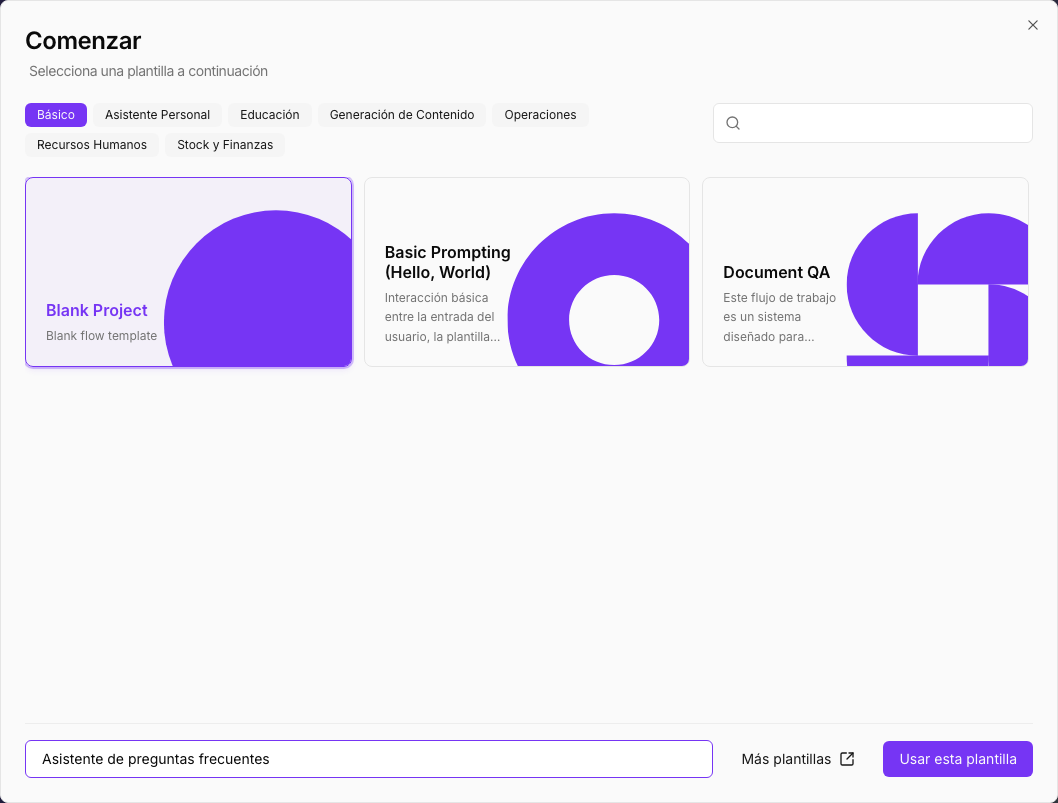Viewport: 1058px width, 803px height.
Task: Select the Basic Prompting (Hello, World) template
Action: pos(527,272)
